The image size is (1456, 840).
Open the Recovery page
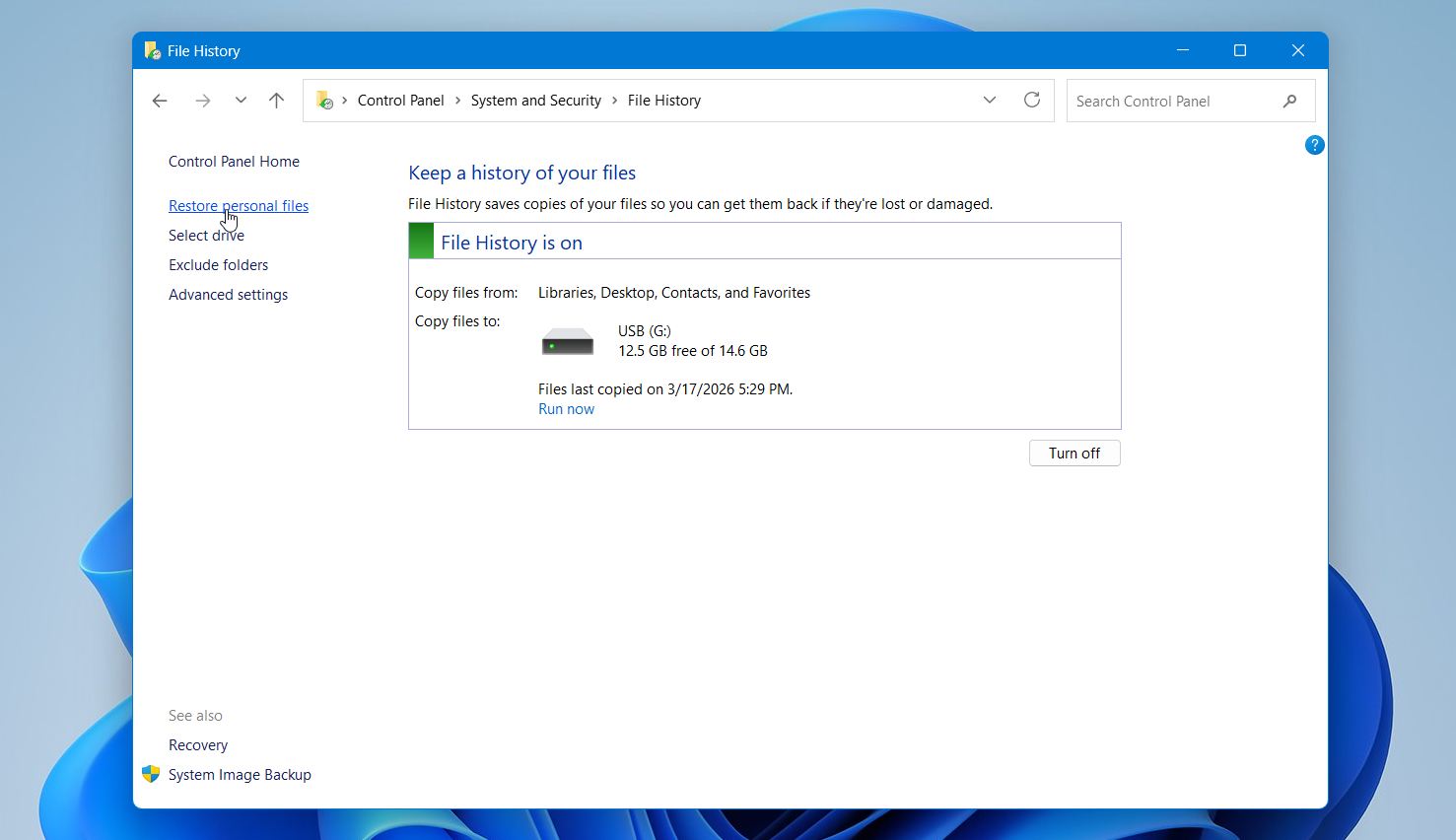click(x=197, y=744)
